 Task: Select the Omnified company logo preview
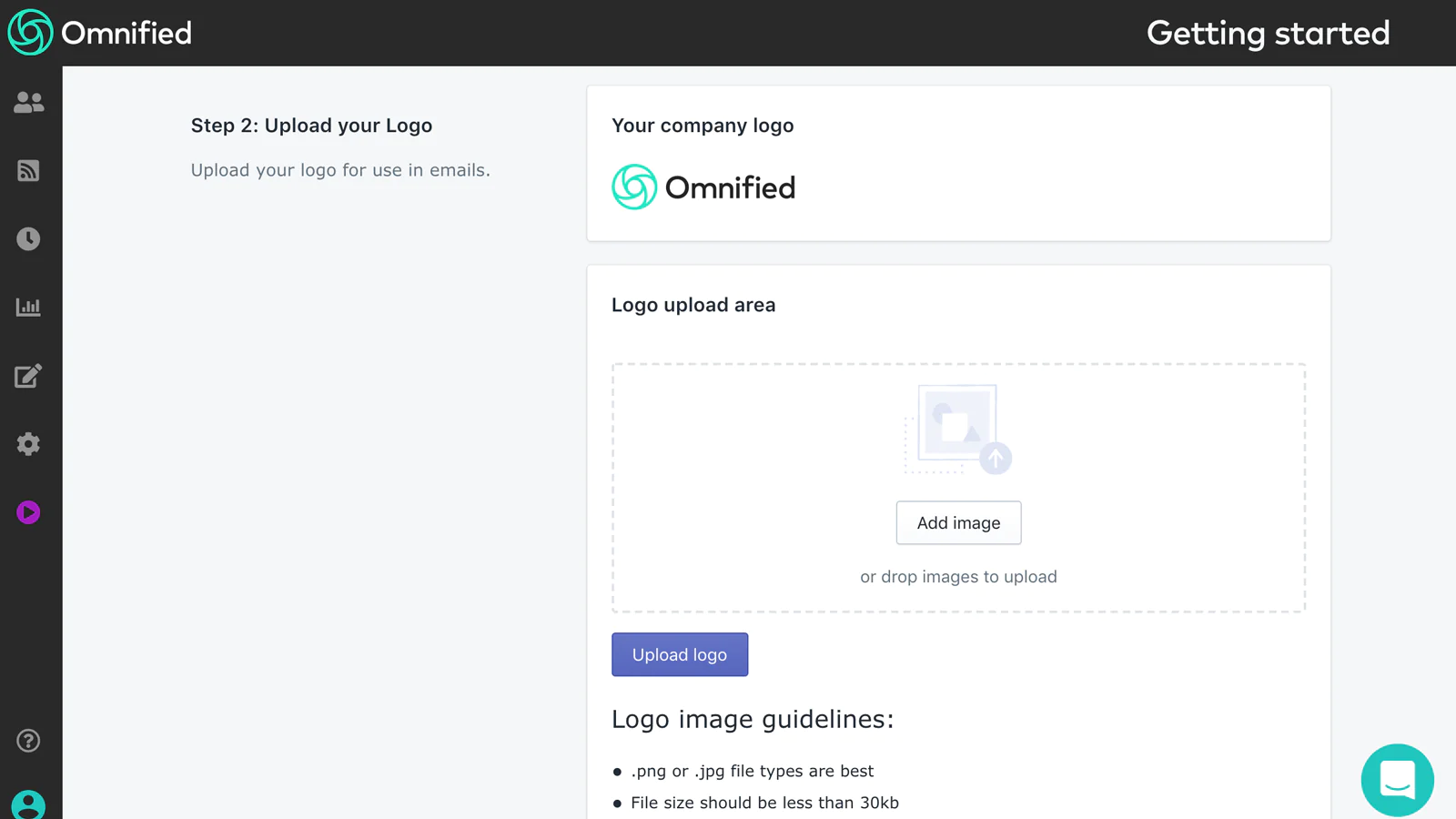[703, 187]
